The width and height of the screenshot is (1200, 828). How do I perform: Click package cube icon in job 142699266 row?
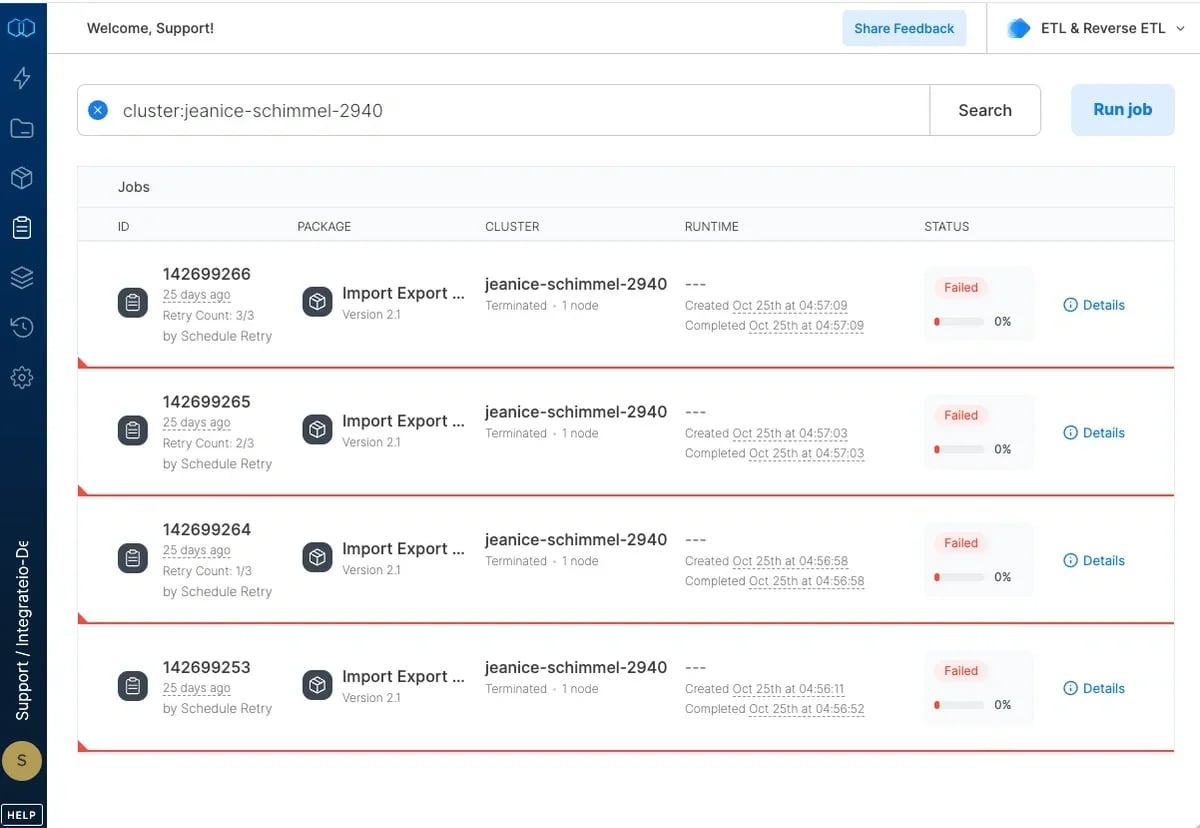[317, 302]
